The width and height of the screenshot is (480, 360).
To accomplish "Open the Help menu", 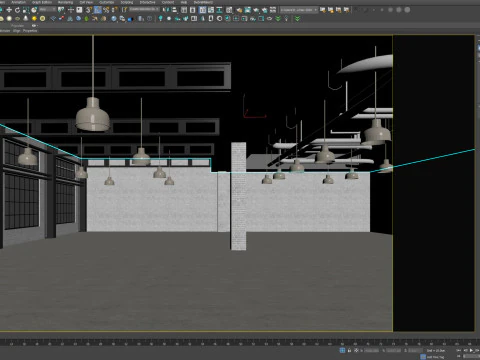I will click(184, 2).
